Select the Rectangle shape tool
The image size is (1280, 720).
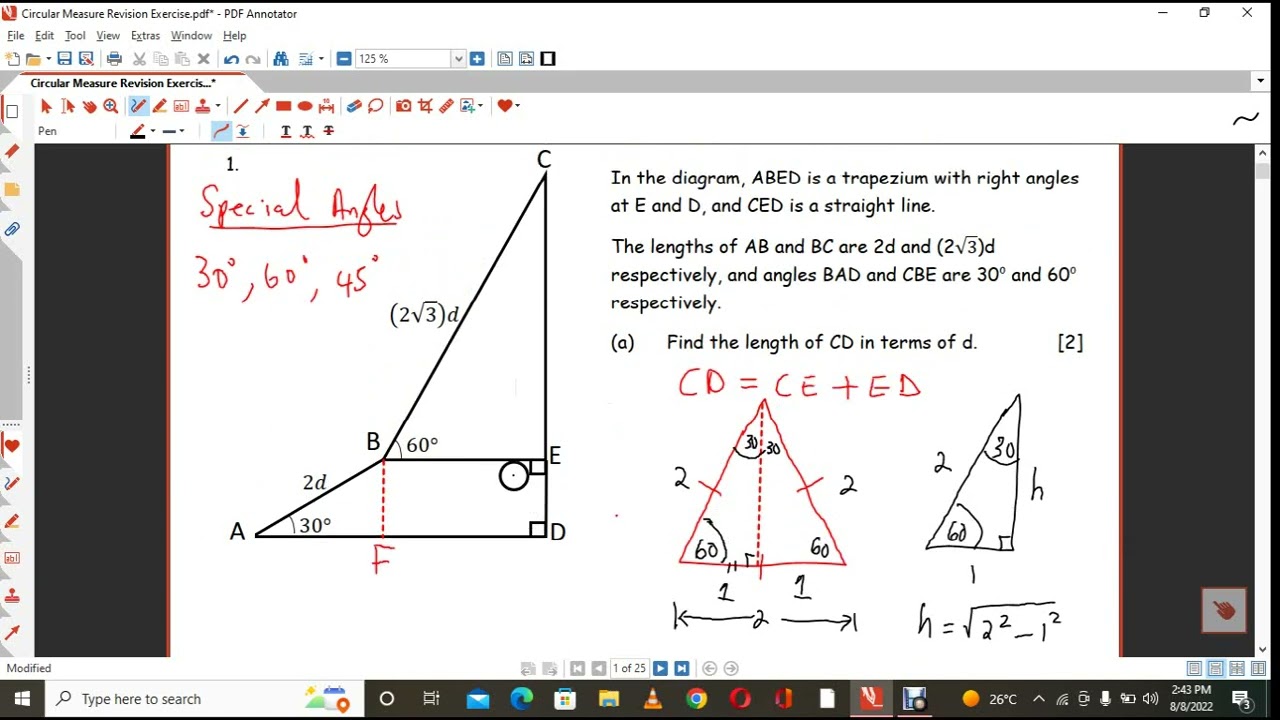click(283, 106)
